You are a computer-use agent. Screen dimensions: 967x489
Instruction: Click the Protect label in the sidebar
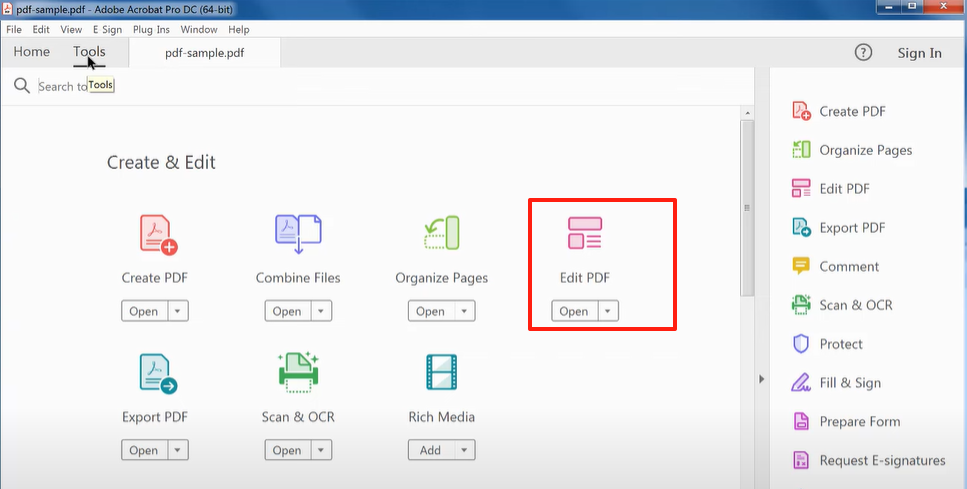(x=841, y=343)
